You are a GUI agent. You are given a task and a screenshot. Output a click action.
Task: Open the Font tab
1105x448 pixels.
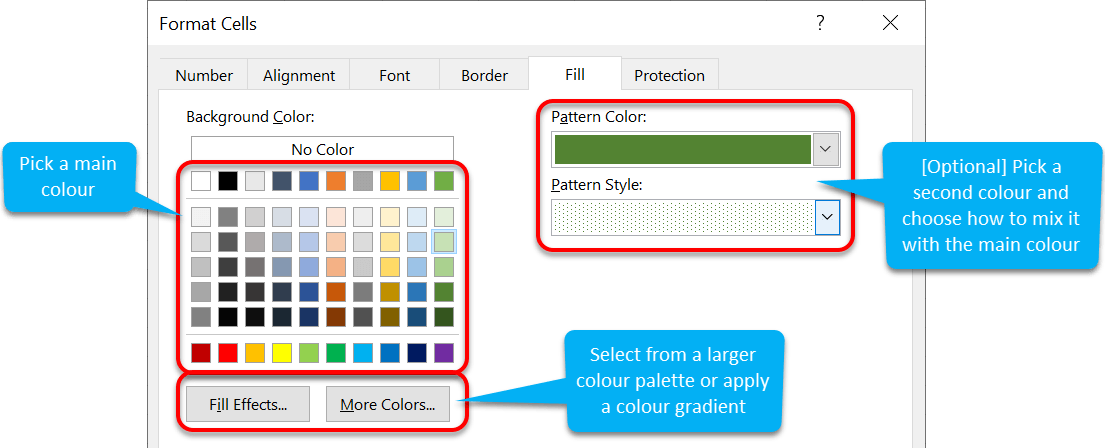[395, 75]
